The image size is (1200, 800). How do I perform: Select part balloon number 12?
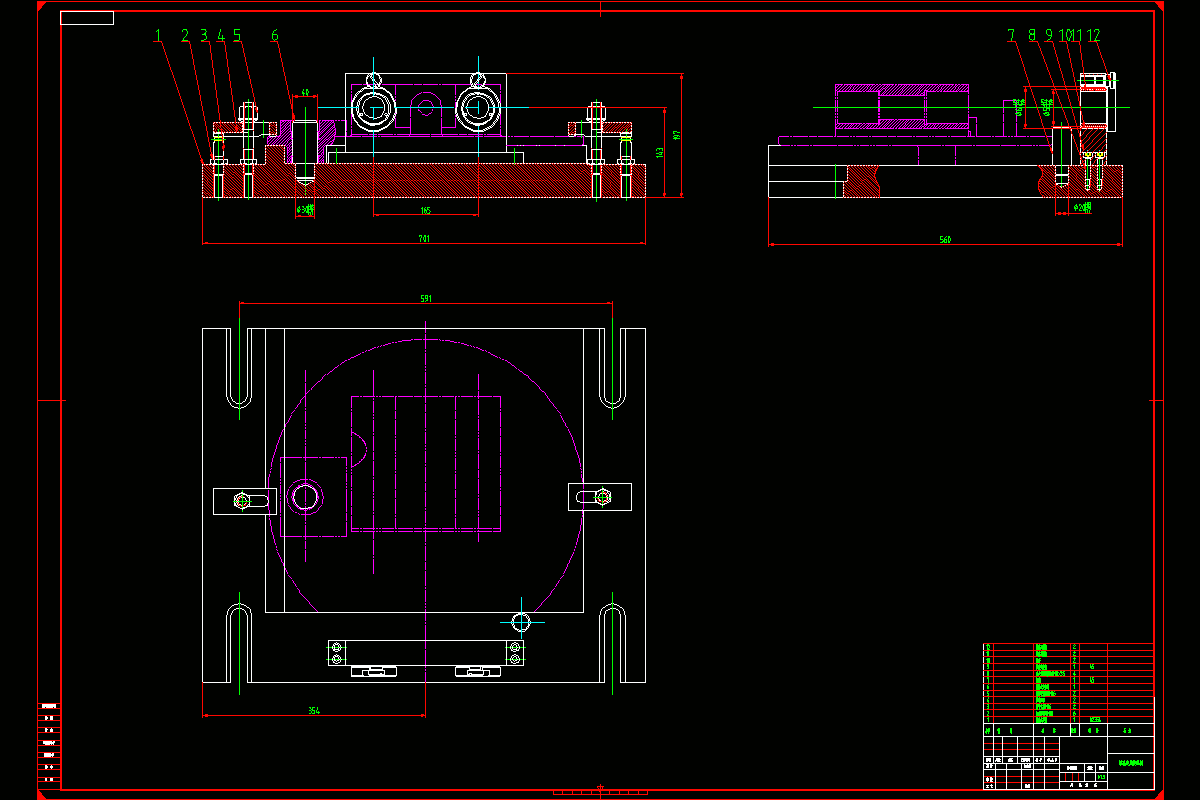coord(1093,36)
